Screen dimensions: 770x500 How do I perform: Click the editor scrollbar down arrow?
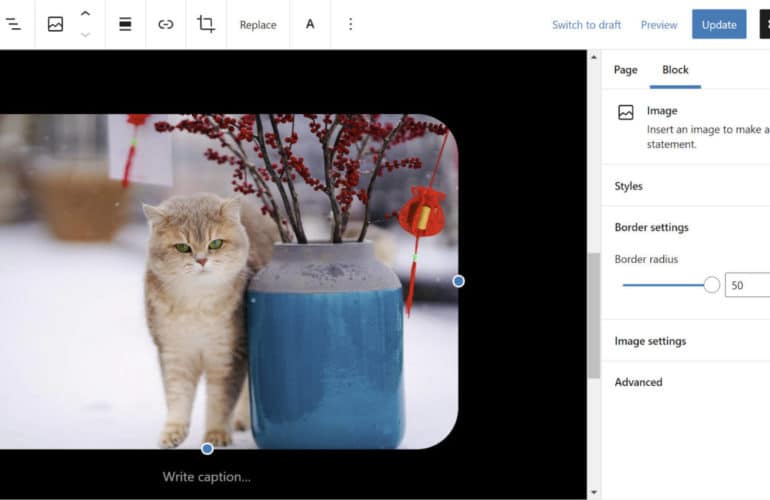[x=594, y=492]
